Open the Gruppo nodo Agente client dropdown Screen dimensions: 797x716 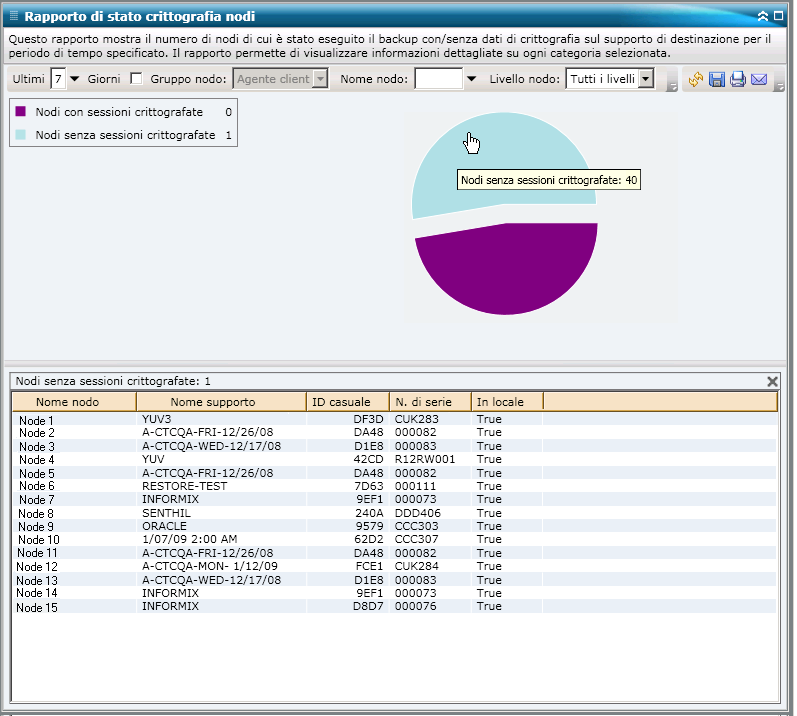point(320,79)
